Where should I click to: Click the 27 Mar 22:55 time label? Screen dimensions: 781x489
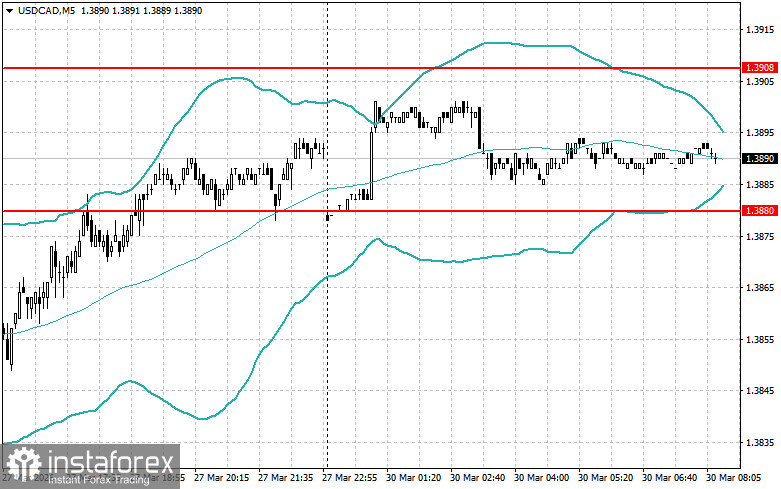click(x=349, y=478)
